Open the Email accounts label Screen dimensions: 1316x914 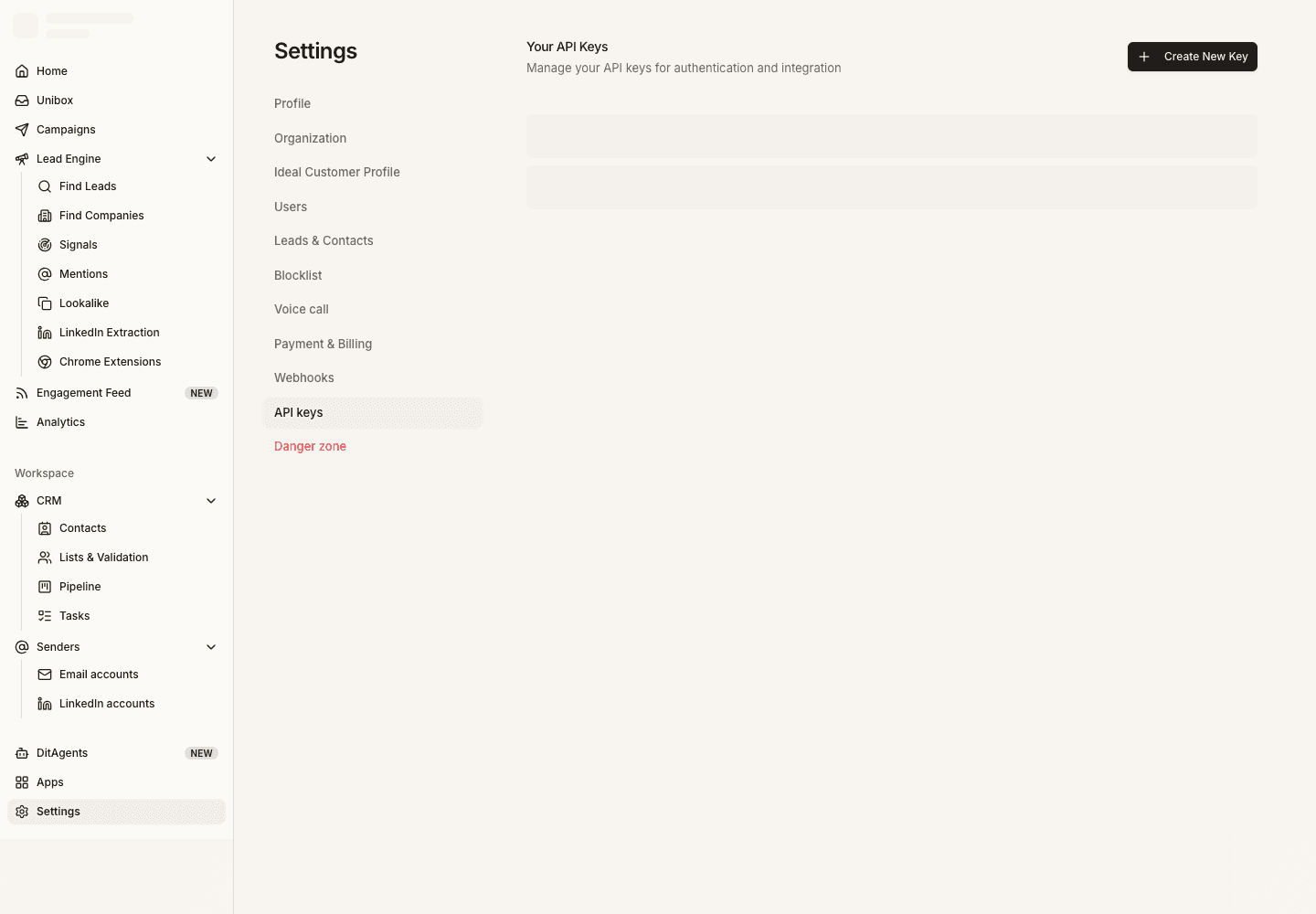99,675
